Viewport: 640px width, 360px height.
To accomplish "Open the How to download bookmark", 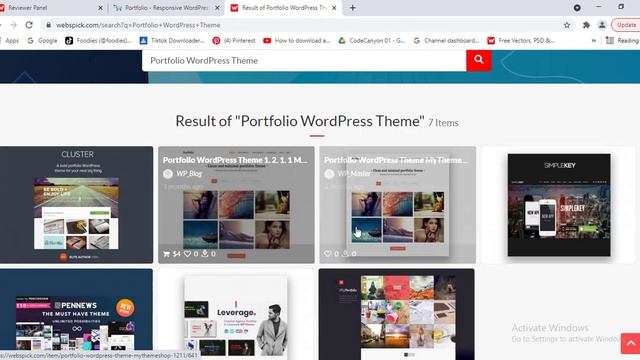I will click(x=297, y=40).
